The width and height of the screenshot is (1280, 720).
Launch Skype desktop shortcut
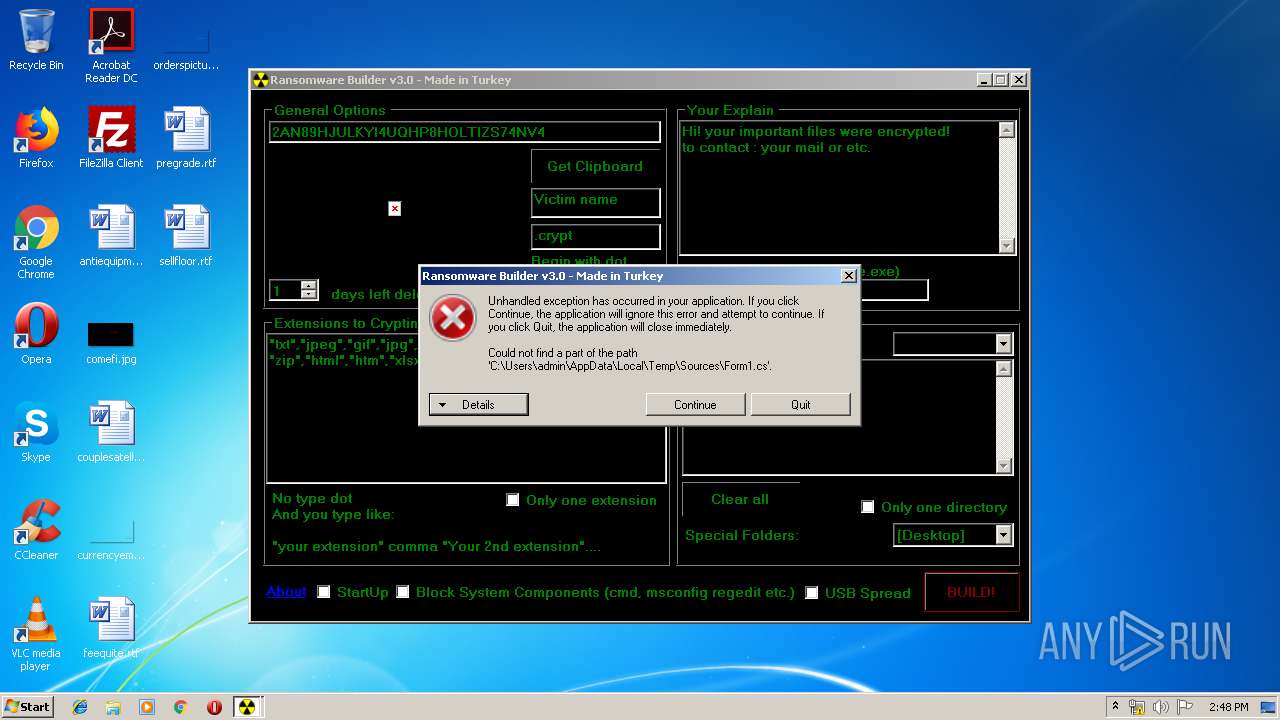36,432
